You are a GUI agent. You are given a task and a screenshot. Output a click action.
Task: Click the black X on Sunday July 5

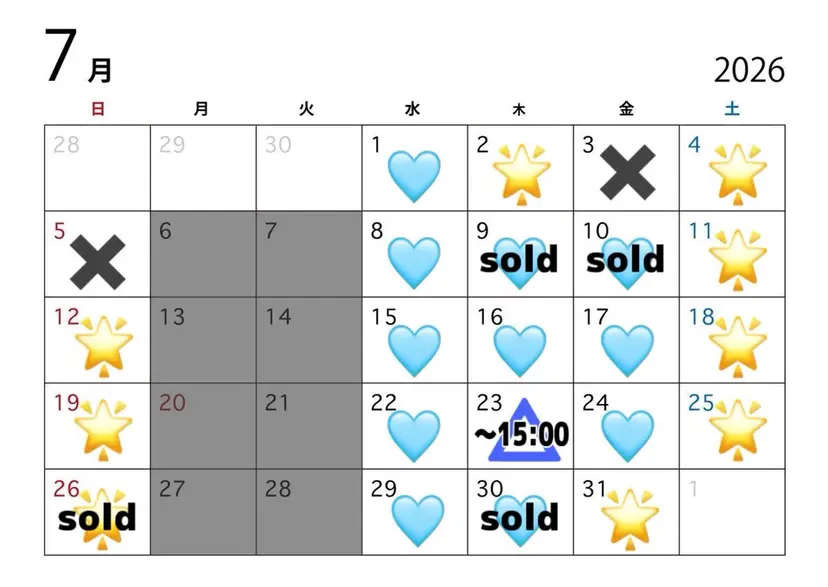(98, 262)
